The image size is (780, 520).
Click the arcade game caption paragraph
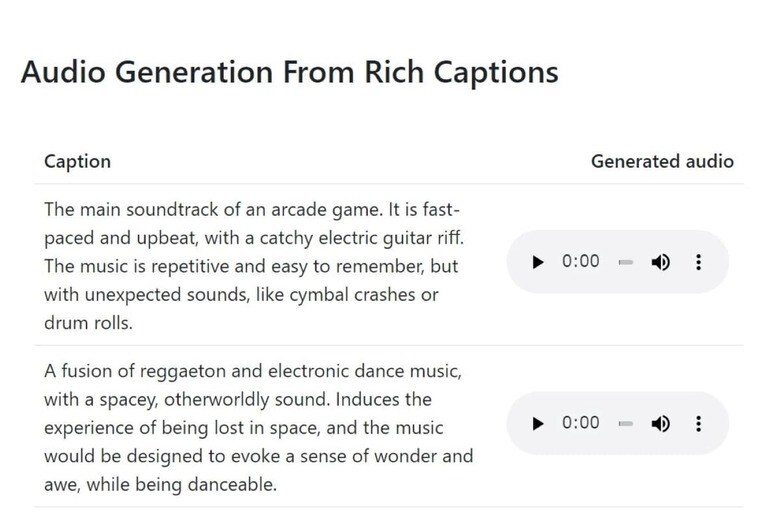pyautogui.click(x=252, y=267)
